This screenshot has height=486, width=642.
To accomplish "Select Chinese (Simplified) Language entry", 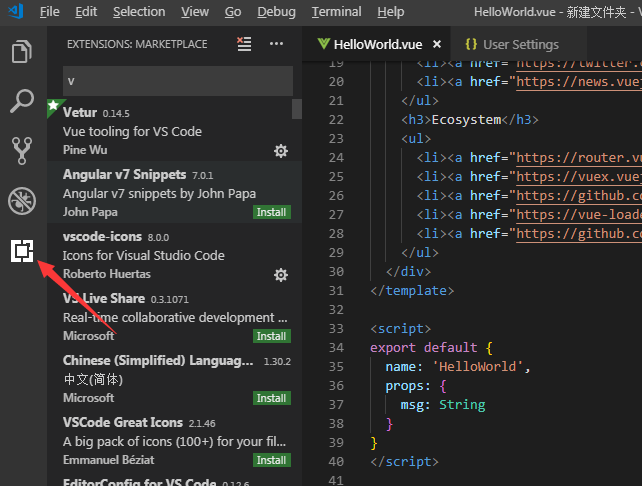I will pos(174,378).
